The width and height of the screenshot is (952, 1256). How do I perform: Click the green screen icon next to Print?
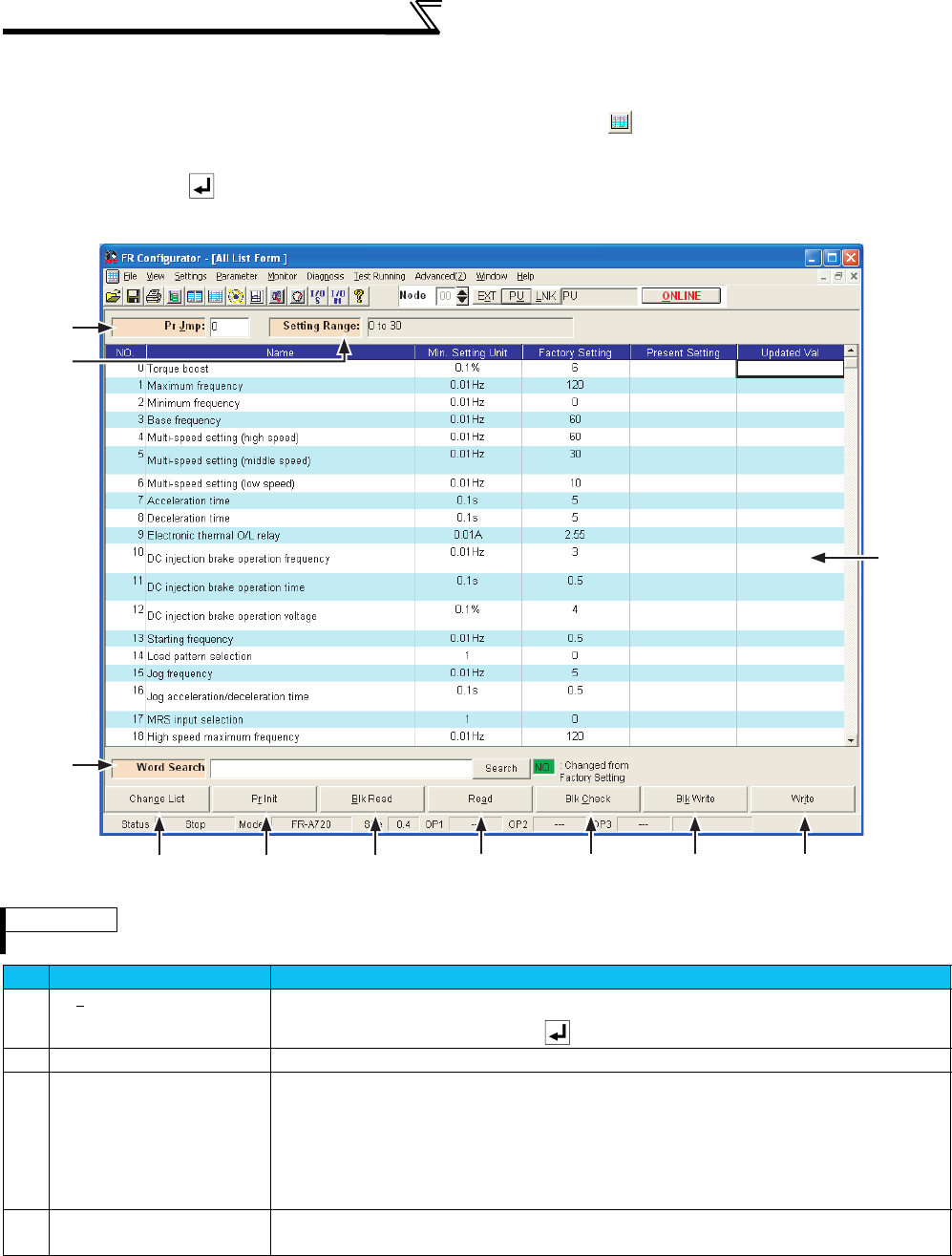pos(173,296)
